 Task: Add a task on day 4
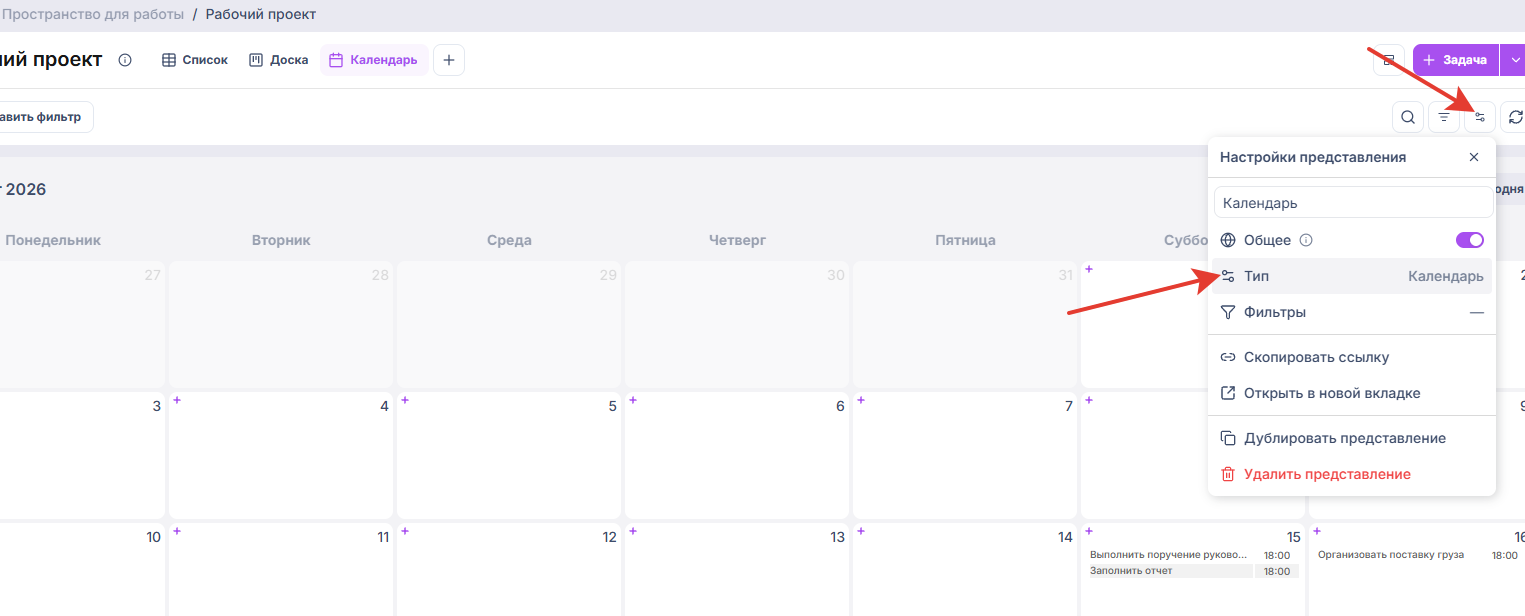[x=177, y=400]
